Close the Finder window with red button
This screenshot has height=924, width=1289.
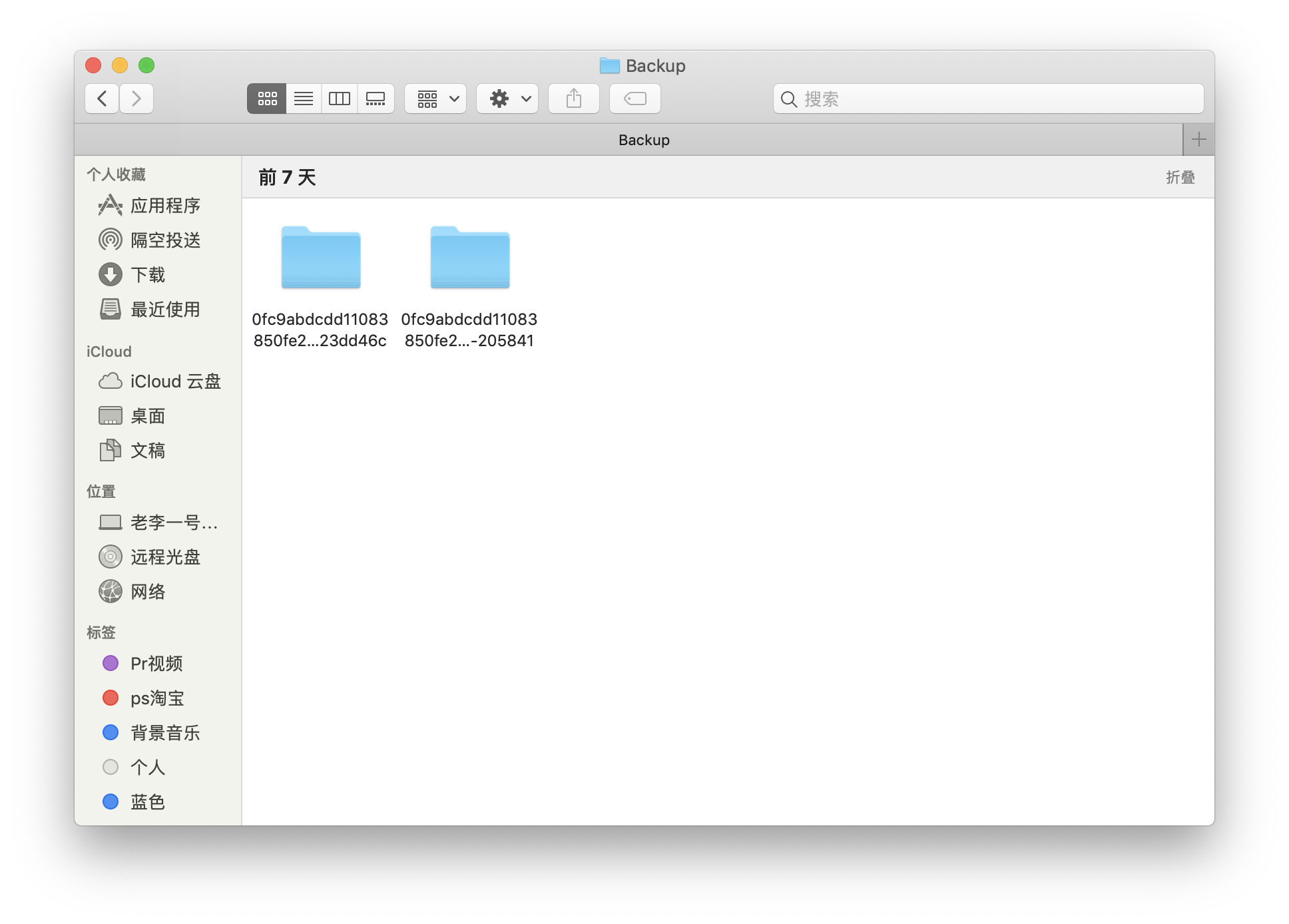point(93,65)
